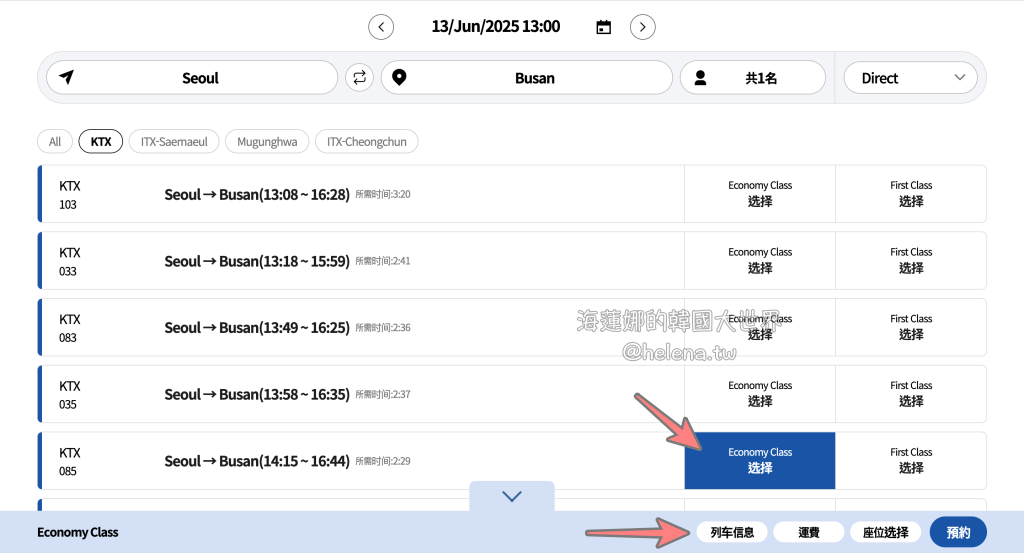Choose First Class for KTX 083
1024x553 pixels.
(911, 327)
